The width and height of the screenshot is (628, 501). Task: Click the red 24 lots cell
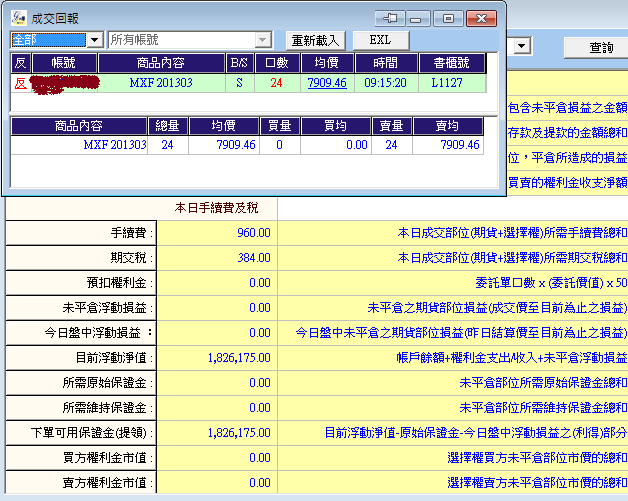point(276,83)
